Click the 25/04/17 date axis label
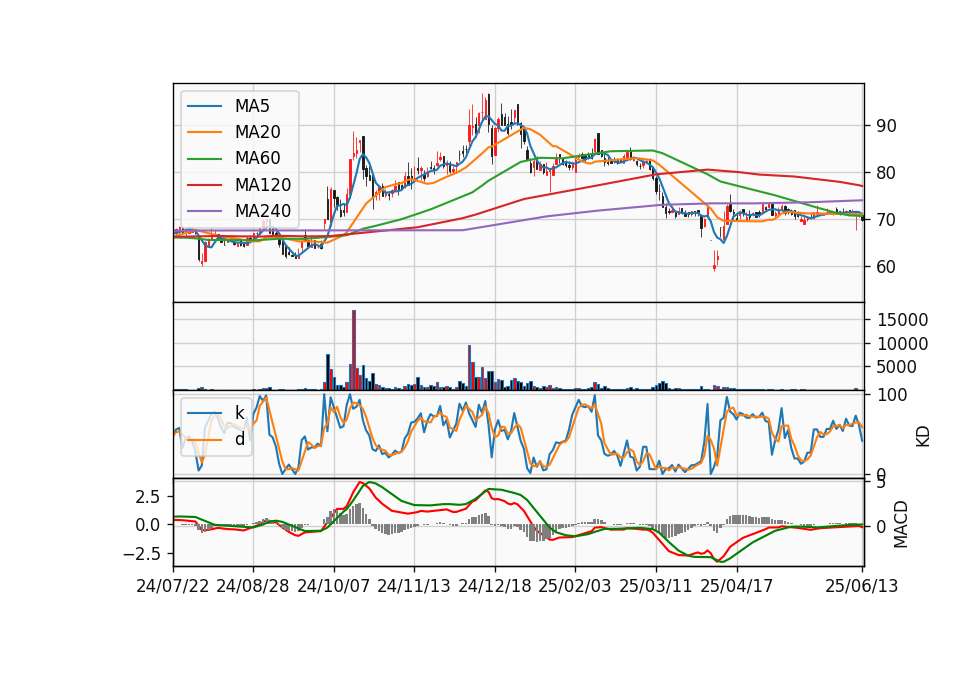The width and height of the screenshot is (960, 690). tap(737, 586)
